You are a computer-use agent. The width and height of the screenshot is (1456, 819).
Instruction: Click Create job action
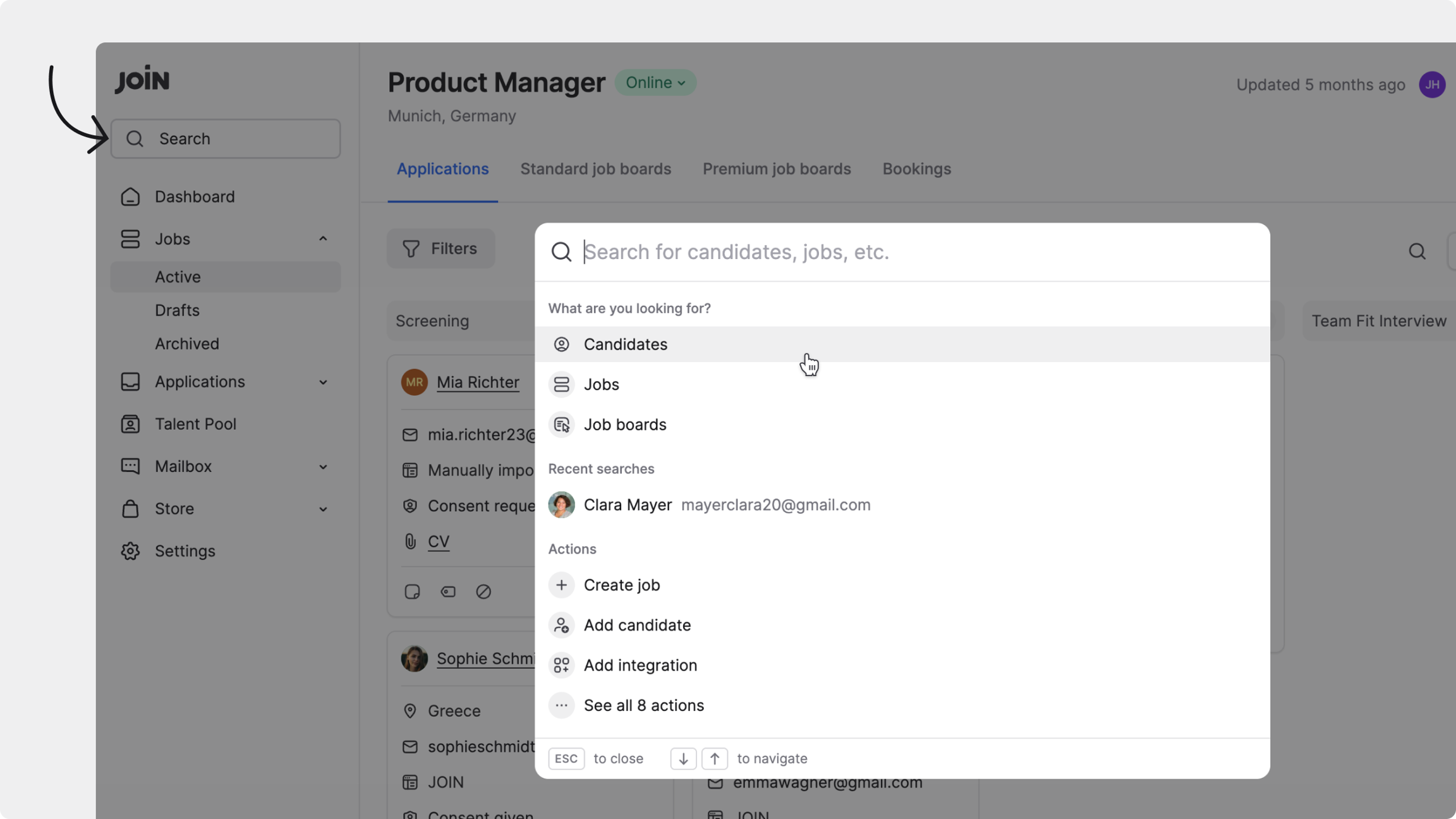point(621,585)
